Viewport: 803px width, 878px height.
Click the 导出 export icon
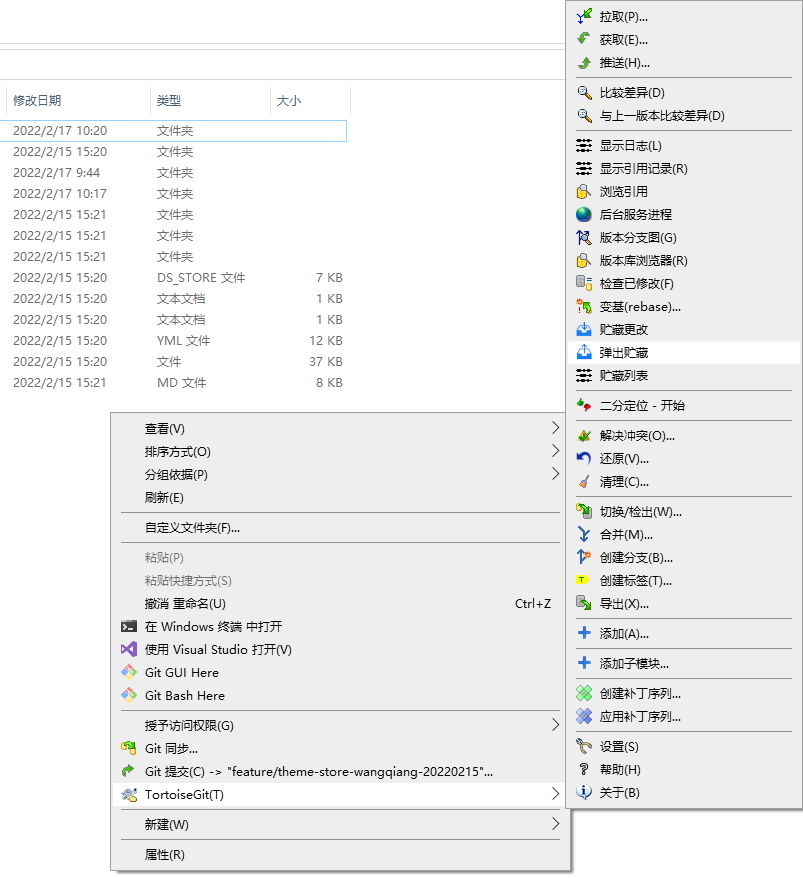pos(584,603)
